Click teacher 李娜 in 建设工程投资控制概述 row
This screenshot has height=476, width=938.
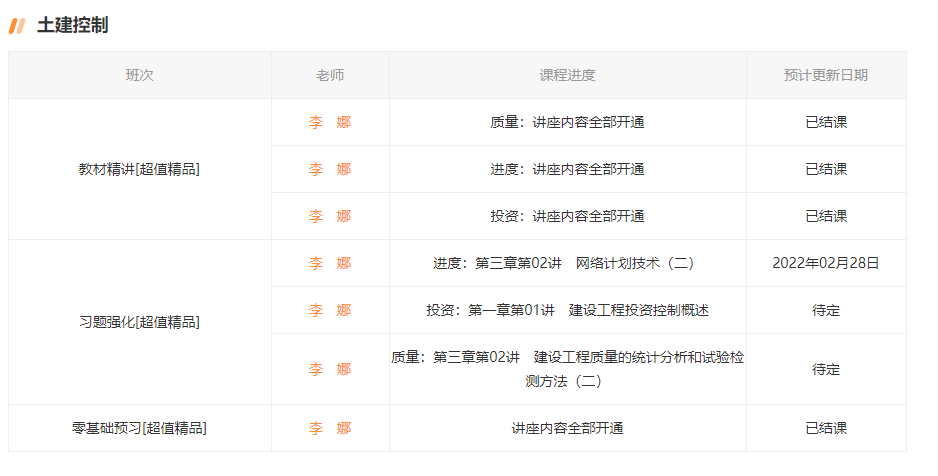[x=330, y=310]
